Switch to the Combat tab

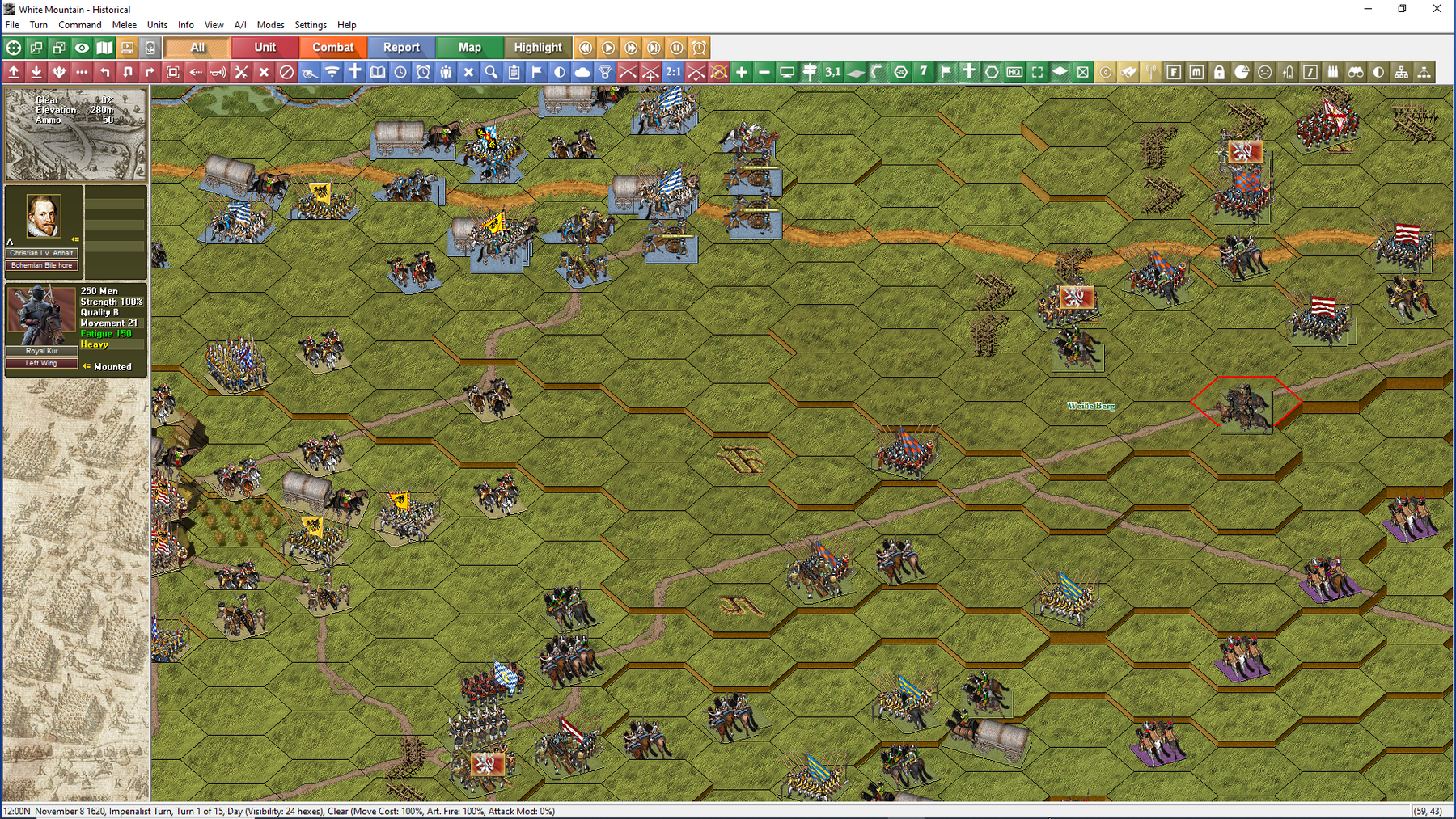[332, 47]
